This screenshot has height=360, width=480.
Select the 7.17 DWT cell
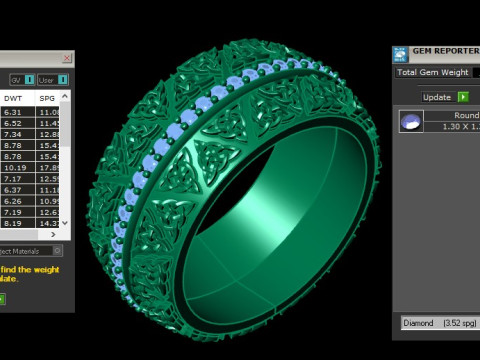(18, 179)
